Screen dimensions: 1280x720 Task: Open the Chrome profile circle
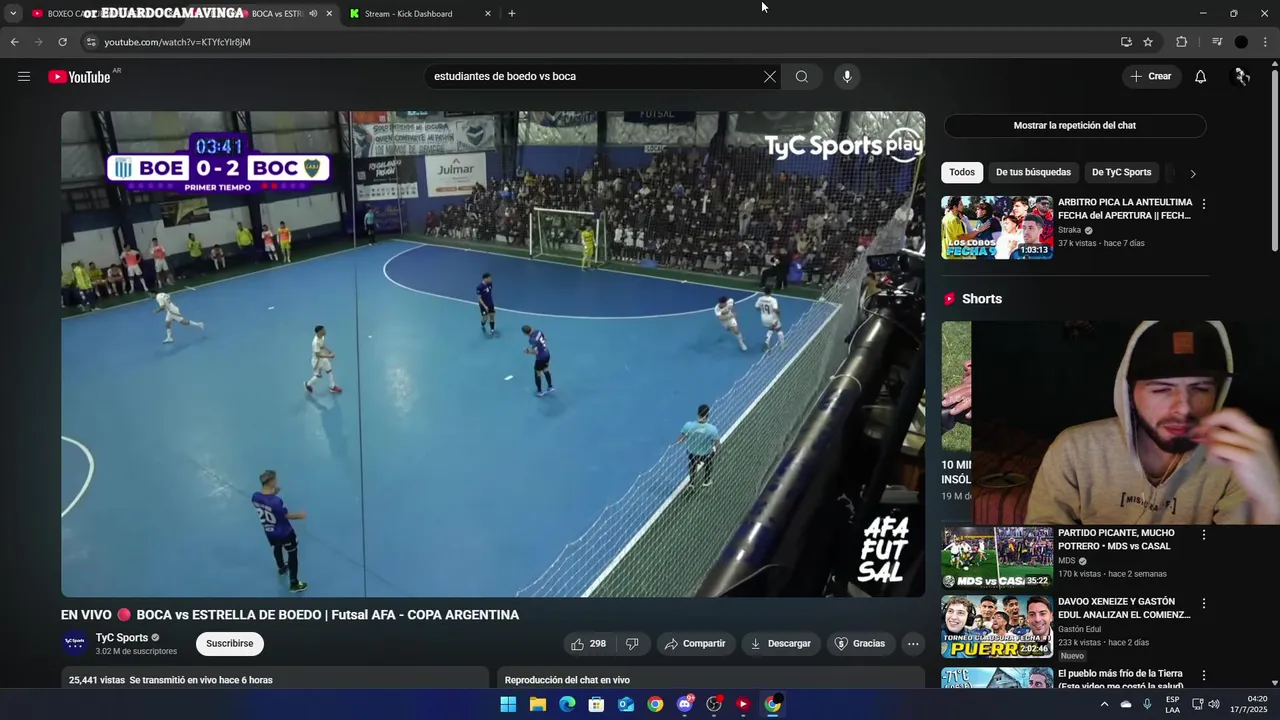click(x=1241, y=42)
